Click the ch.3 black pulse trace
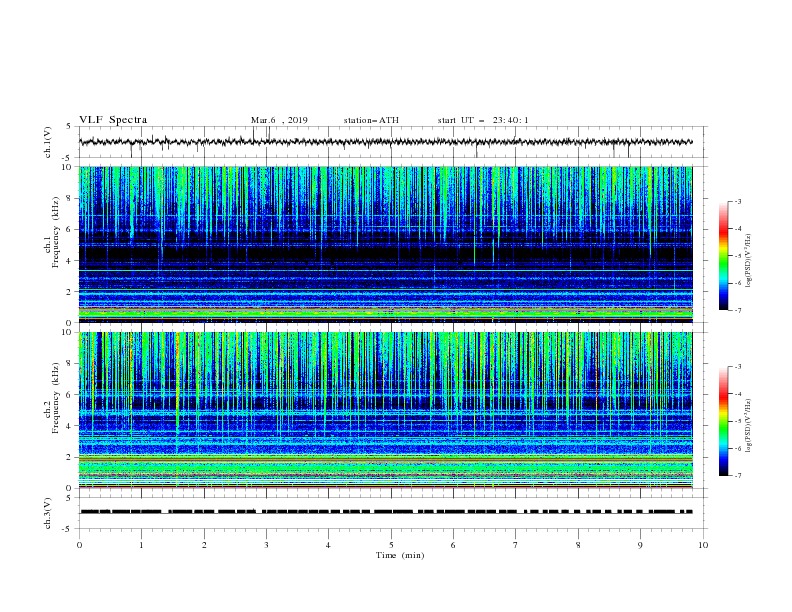Screen dimensions: 792x612 tap(386, 512)
